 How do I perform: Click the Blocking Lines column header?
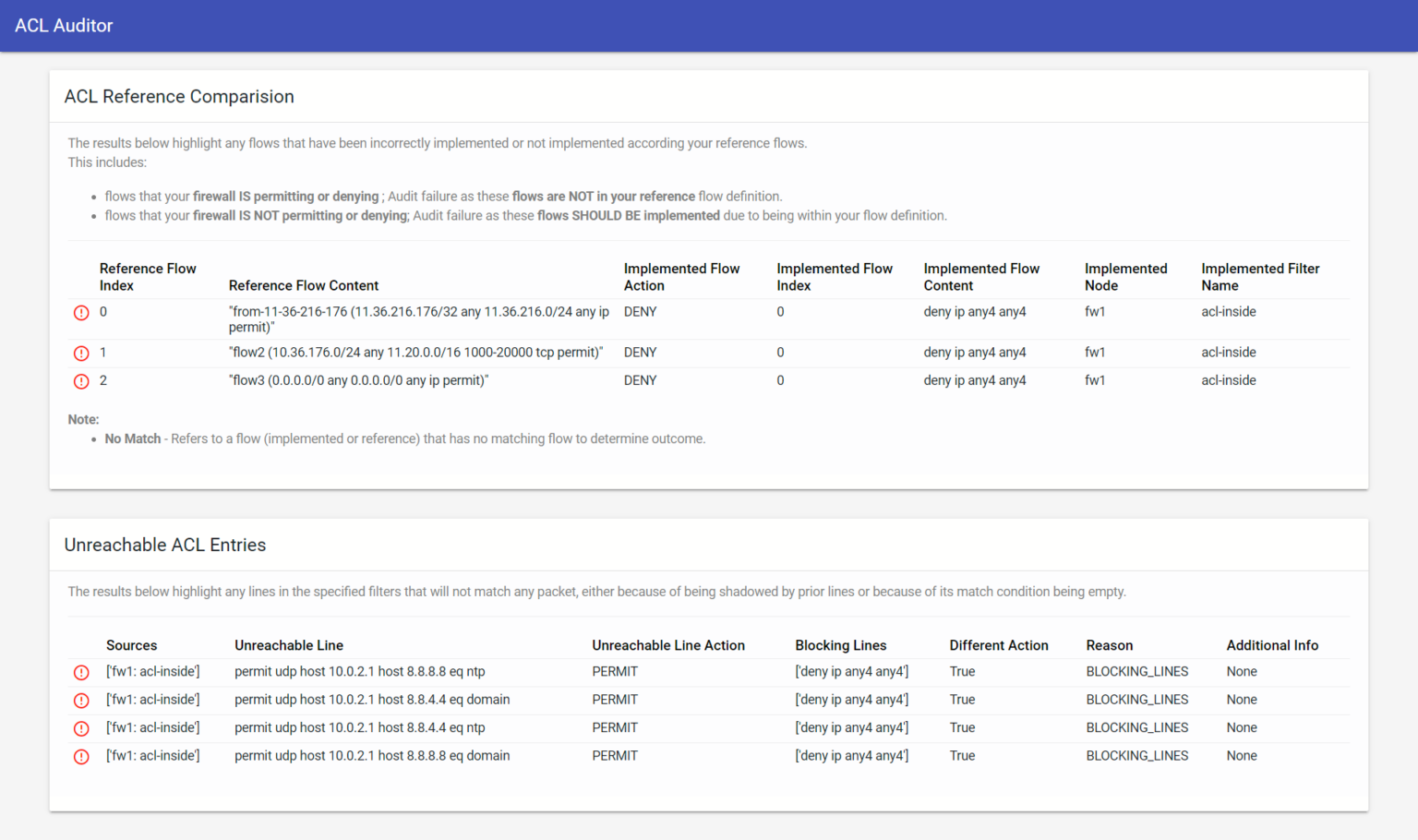[840, 645]
